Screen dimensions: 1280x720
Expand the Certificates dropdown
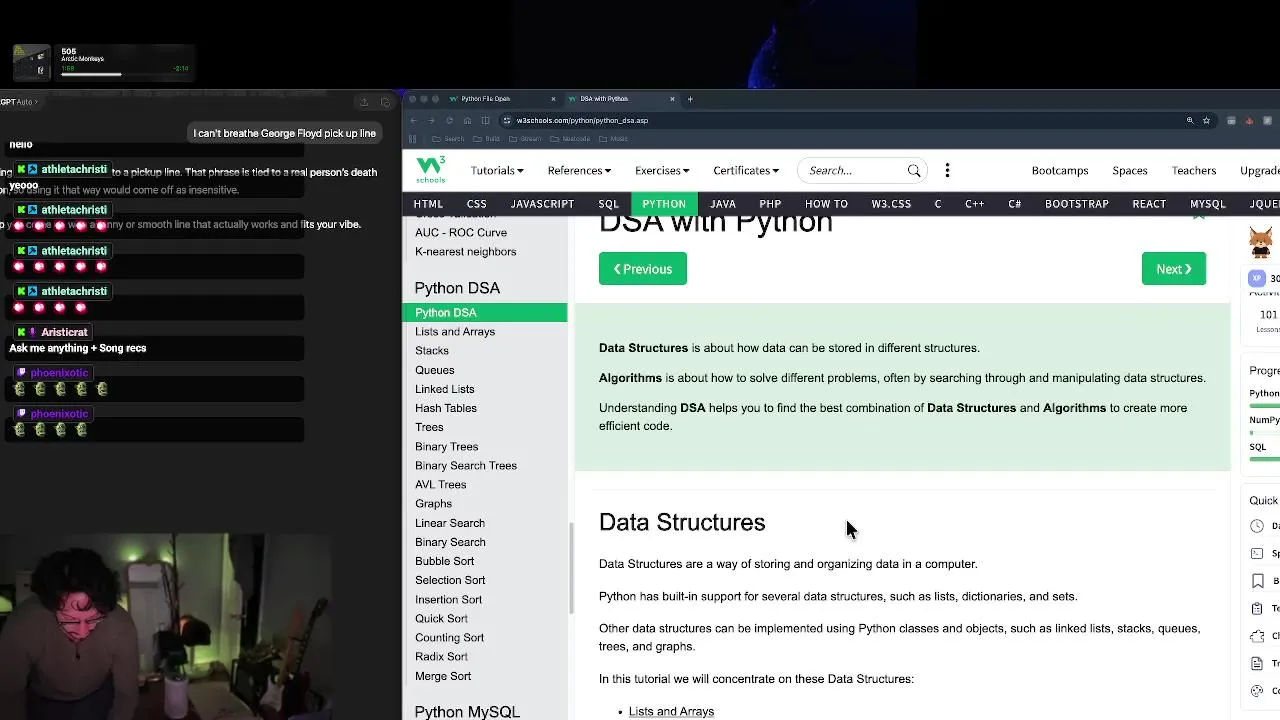[x=746, y=171]
